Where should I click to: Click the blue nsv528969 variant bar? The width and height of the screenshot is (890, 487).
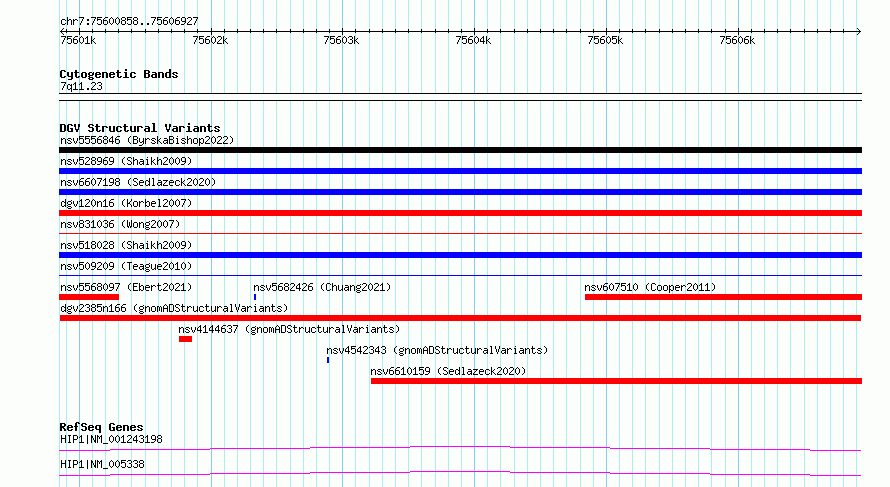click(x=460, y=171)
